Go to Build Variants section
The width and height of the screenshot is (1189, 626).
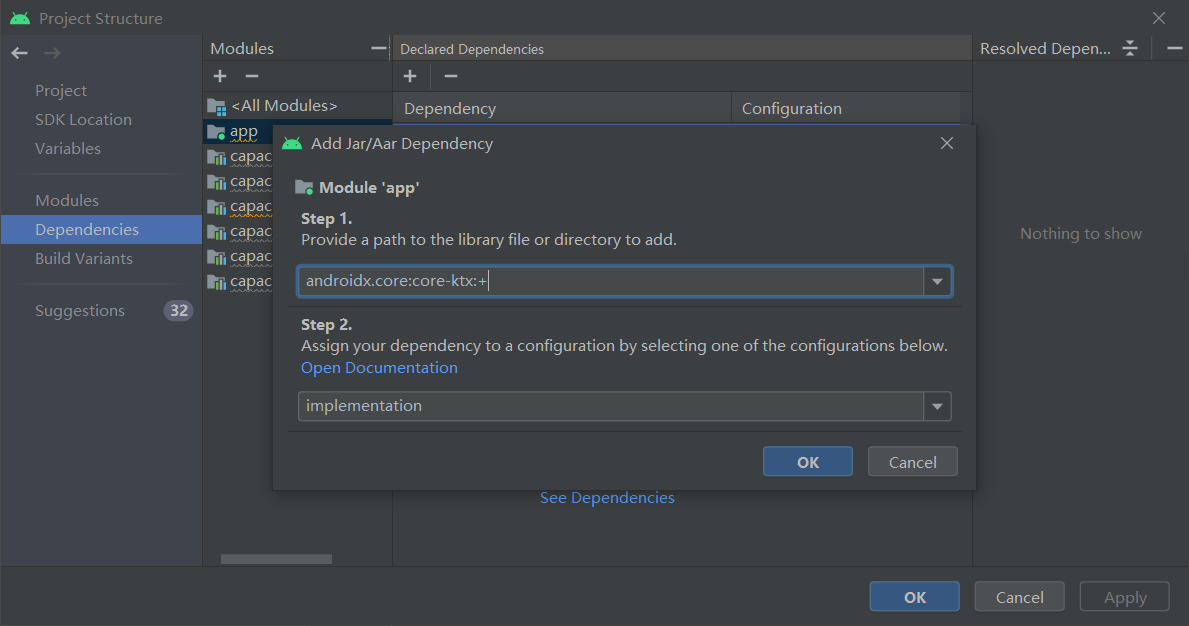84,259
